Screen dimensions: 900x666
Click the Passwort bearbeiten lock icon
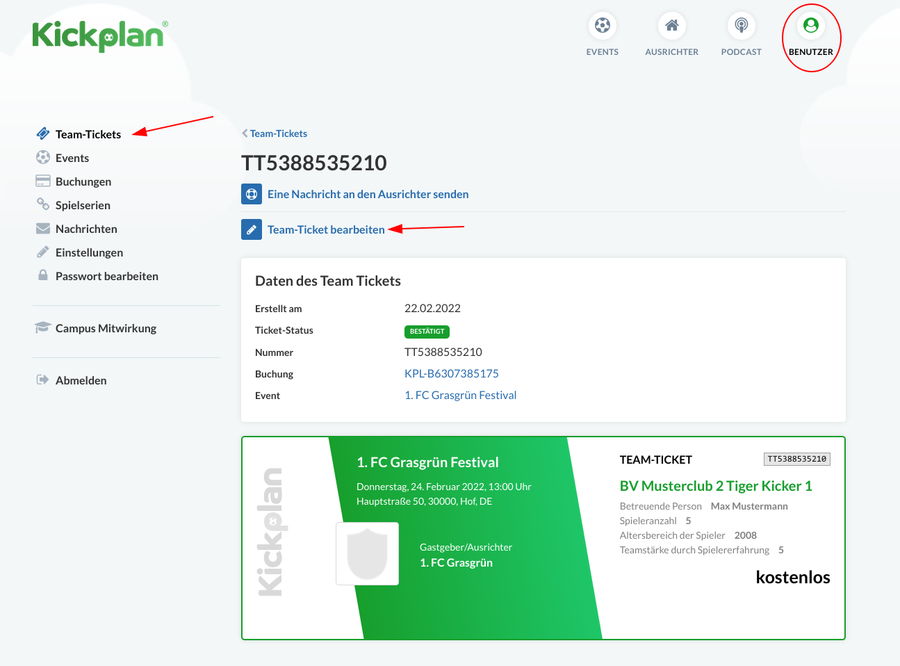point(43,276)
